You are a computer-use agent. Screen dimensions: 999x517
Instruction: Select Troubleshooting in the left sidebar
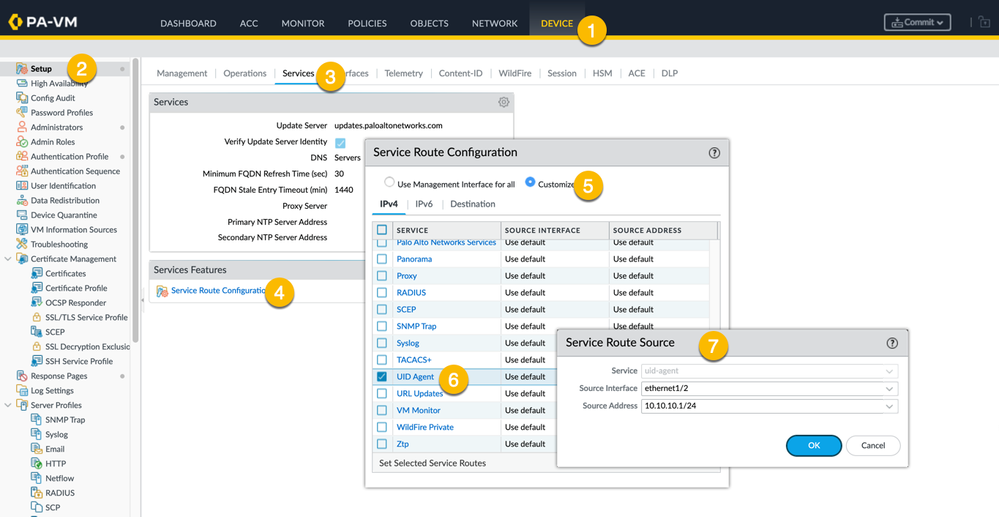[59, 244]
